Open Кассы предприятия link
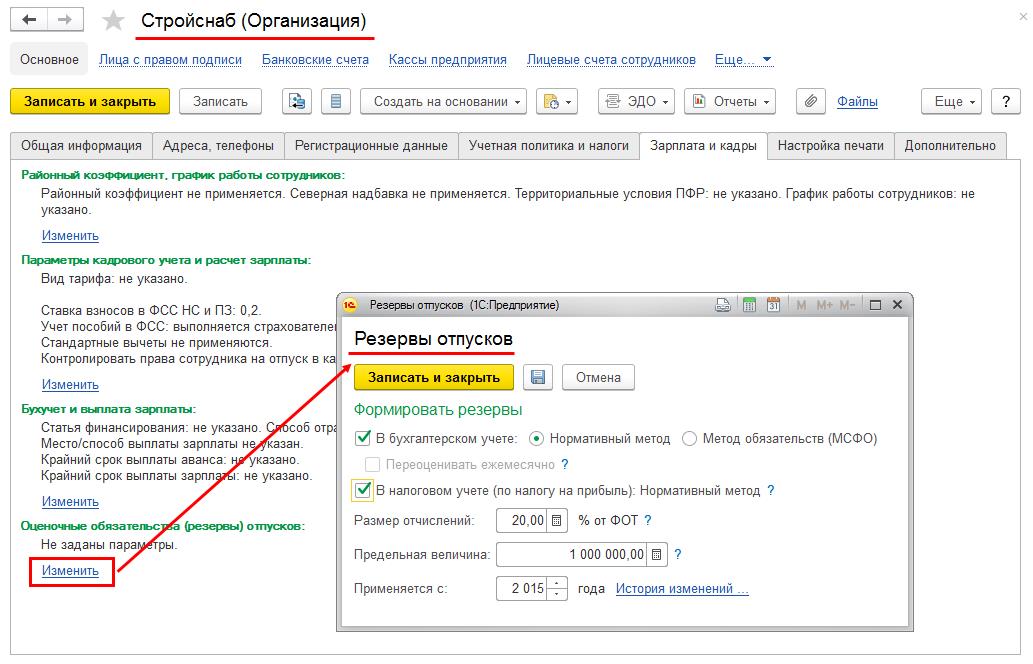1033x664 pixels. (447, 60)
